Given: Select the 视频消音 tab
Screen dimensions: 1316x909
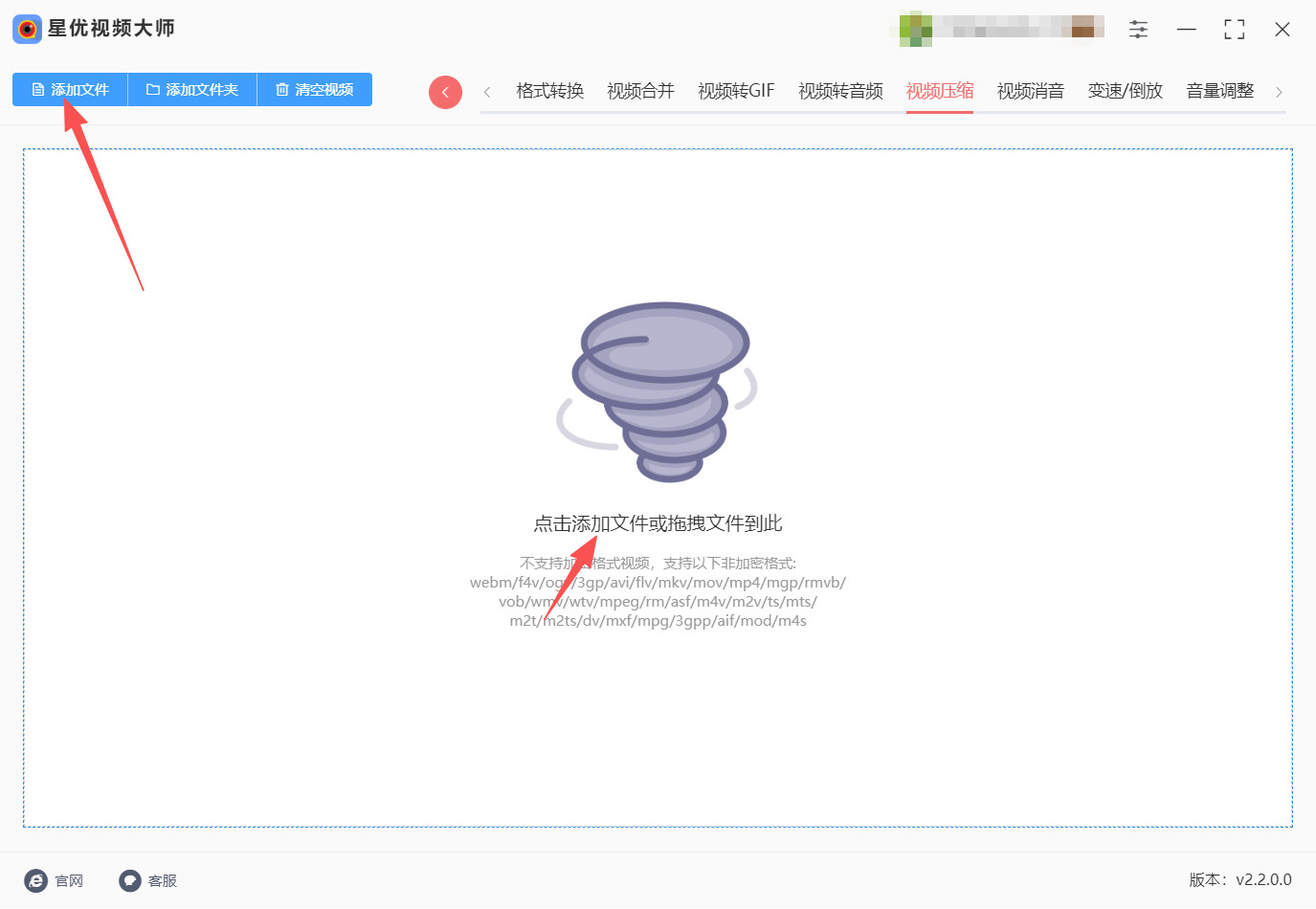Looking at the screenshot, I should tap(1030, 91).
